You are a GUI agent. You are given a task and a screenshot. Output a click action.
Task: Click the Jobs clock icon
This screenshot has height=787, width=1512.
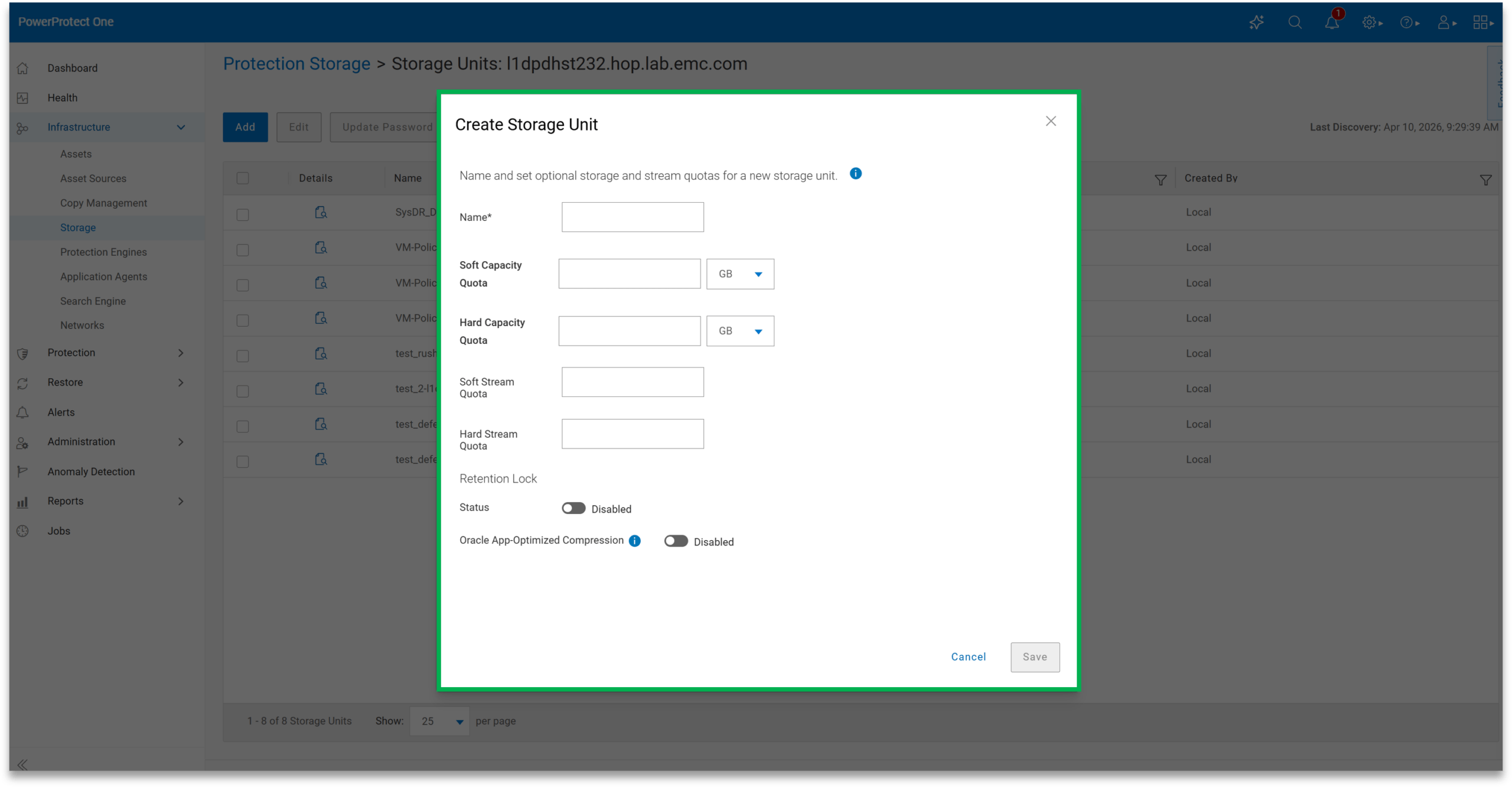(x=22, y=531)
